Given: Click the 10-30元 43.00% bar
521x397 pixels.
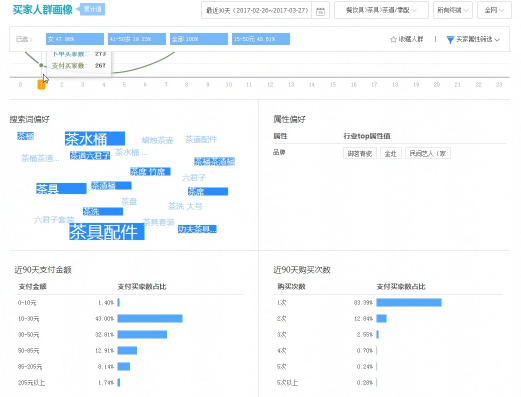Looking at the screenshot, I should click(150, 318).
